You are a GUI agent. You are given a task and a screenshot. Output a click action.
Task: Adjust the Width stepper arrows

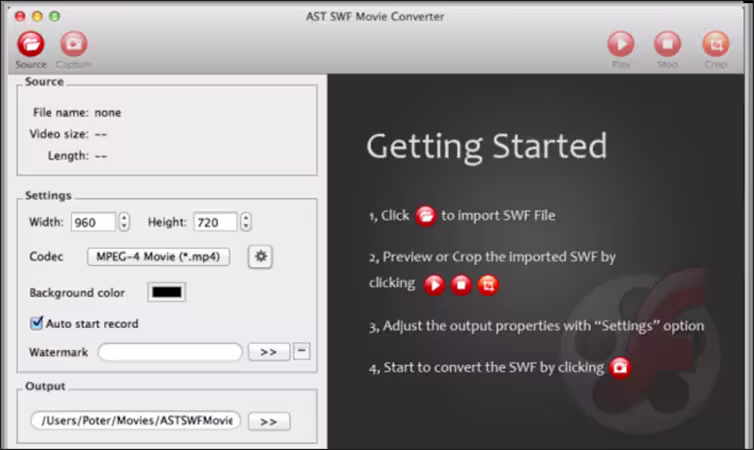point(124,222)
